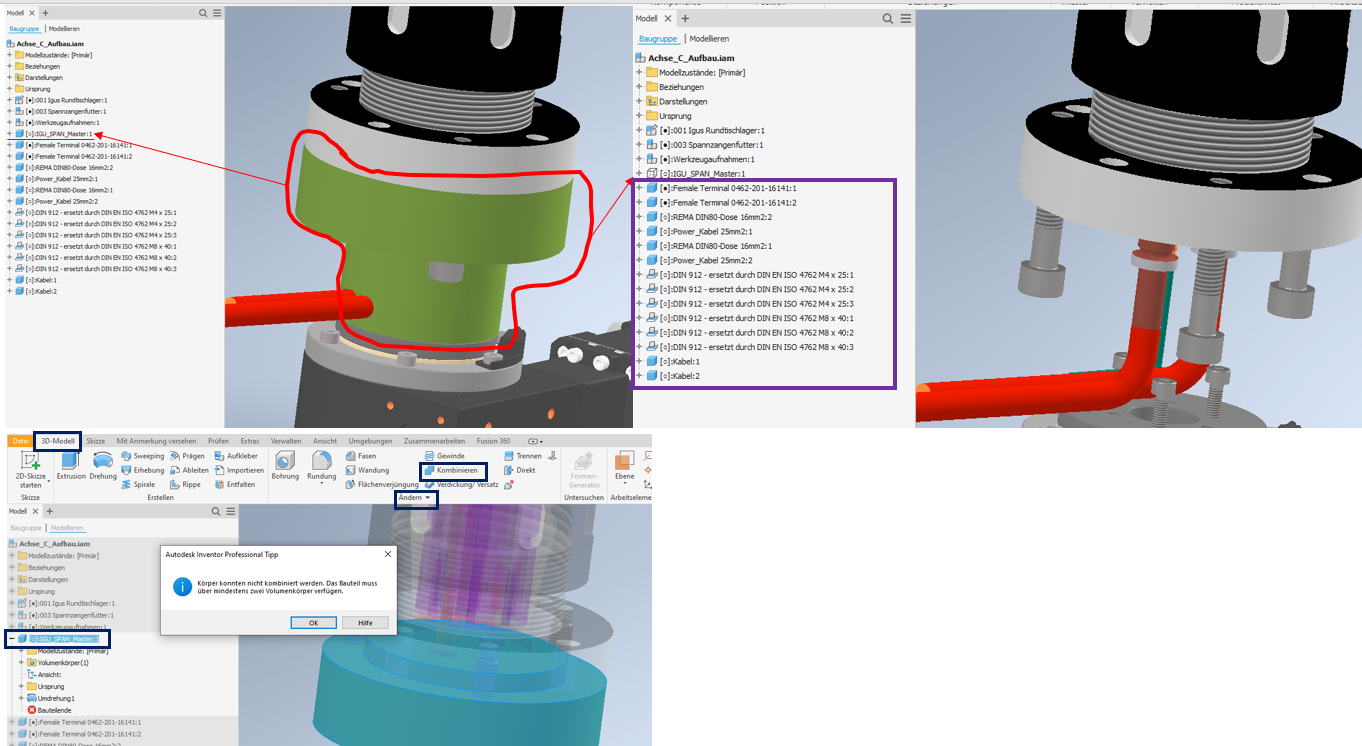Select Baugruppe view in top-right browser
This screenshot has height=746, width=1362.
(658, 39)
